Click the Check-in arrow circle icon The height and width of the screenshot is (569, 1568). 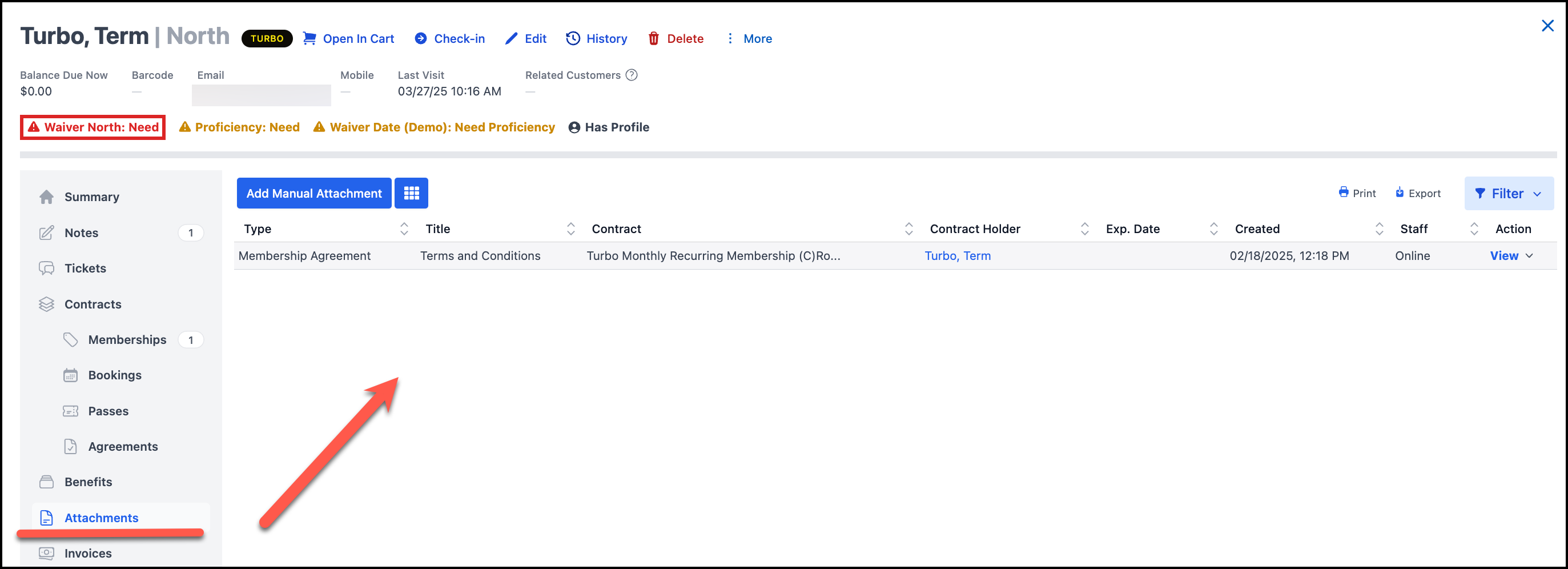[x=421, y=38]
